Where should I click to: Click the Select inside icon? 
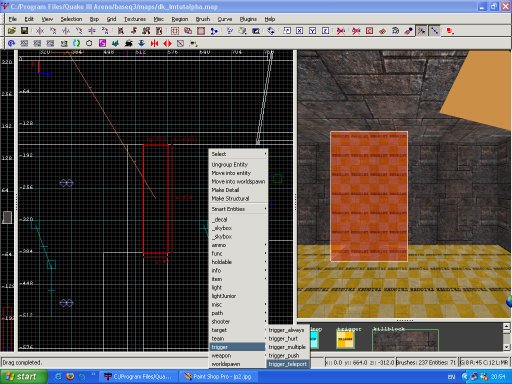tap(159, 31)
